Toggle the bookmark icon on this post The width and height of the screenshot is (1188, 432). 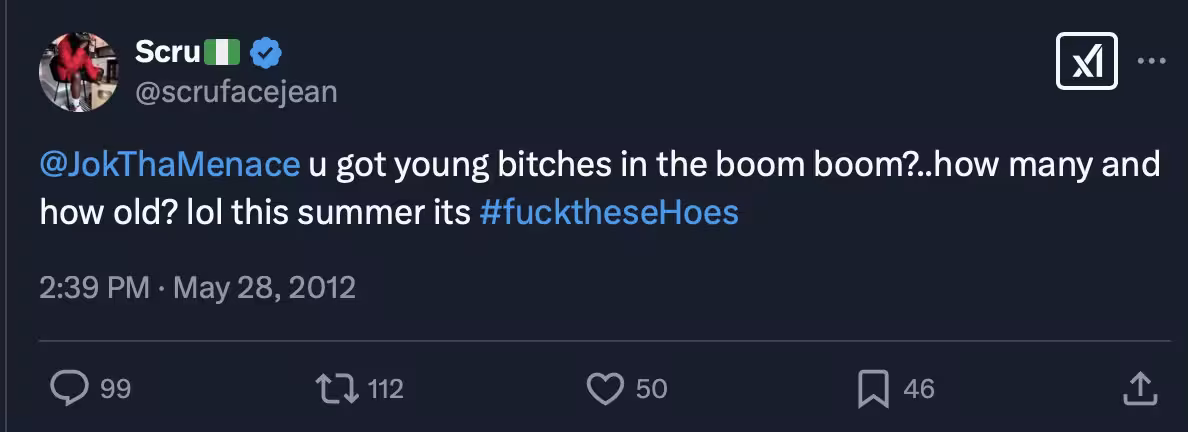click(873, 387)
